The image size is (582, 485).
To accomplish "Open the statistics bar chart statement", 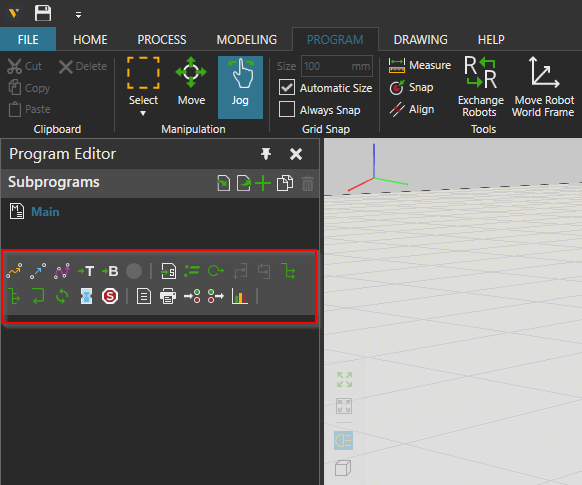I will pyautogui.click(x=239, y=296).
